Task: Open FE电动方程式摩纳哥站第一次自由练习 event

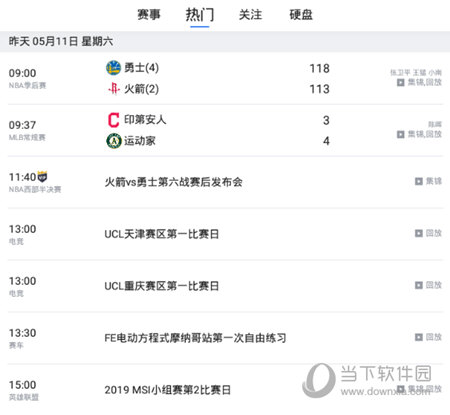Action: click(195, 338)
